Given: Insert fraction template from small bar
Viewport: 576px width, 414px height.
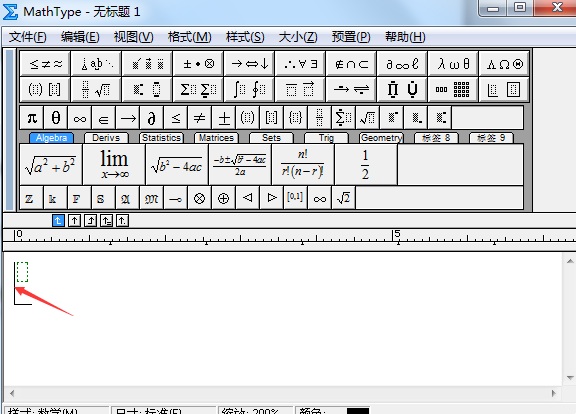Looking at the screenshot, I should click(x=320, y=118).
